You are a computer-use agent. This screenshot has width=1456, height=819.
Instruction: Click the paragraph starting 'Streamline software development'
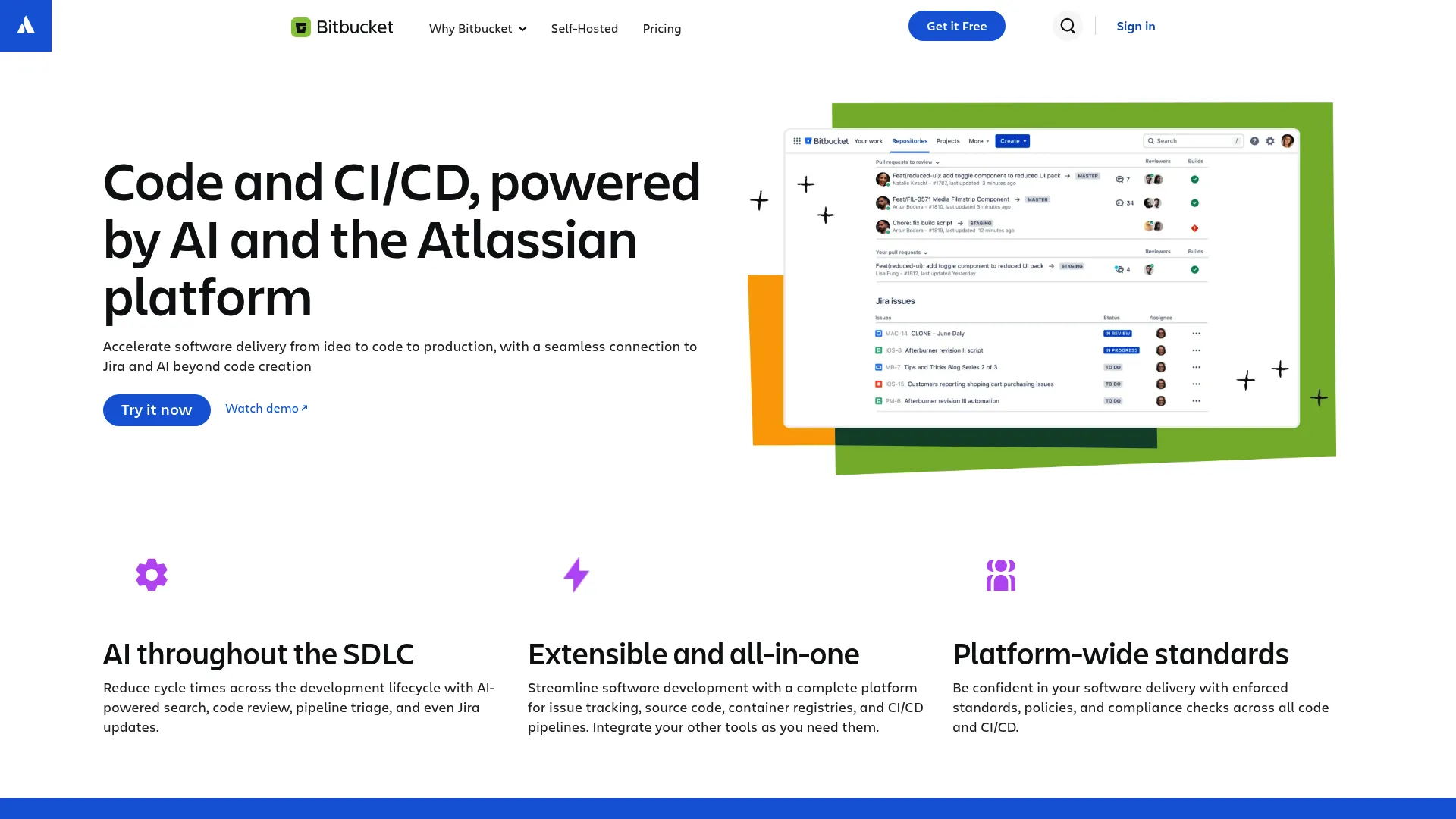tap(726, 707)
